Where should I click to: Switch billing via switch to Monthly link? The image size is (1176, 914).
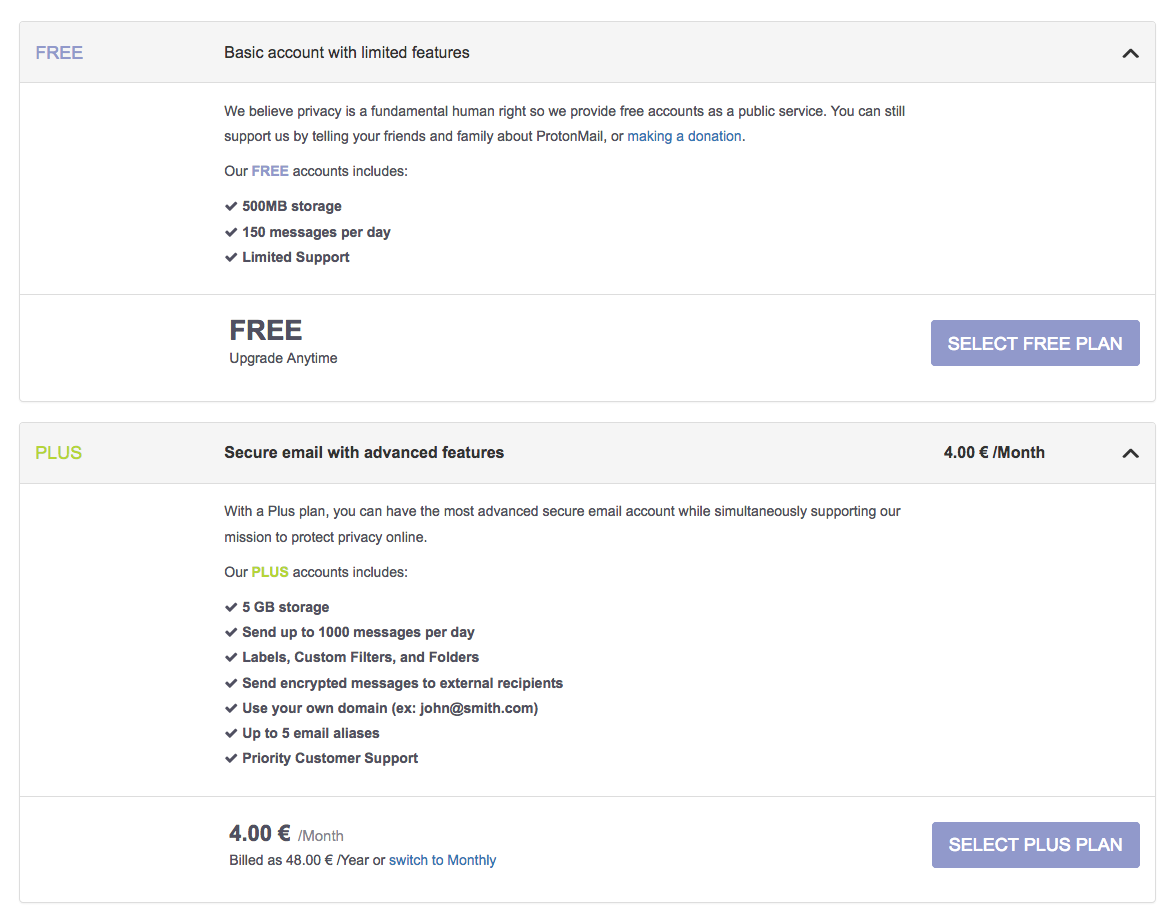[442, 860]
